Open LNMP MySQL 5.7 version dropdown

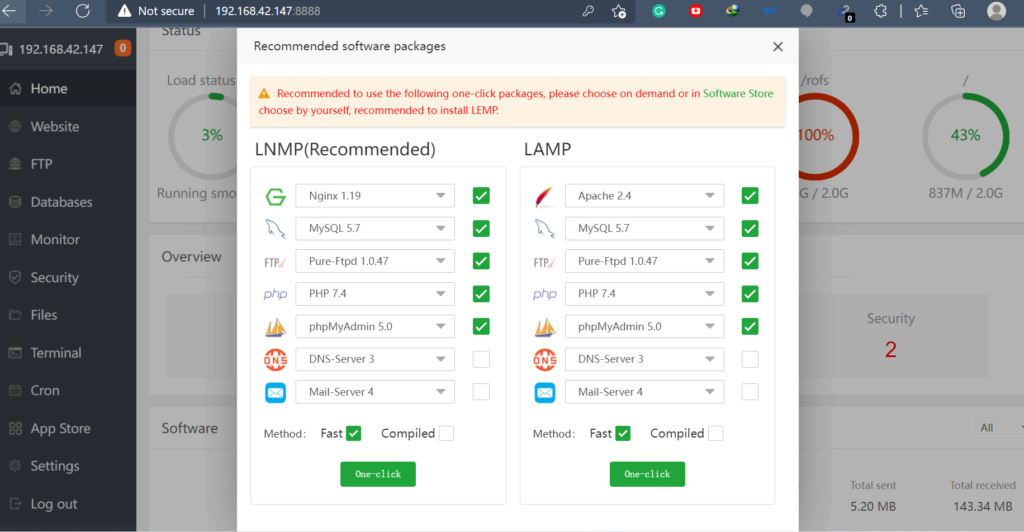pos(375,228)
